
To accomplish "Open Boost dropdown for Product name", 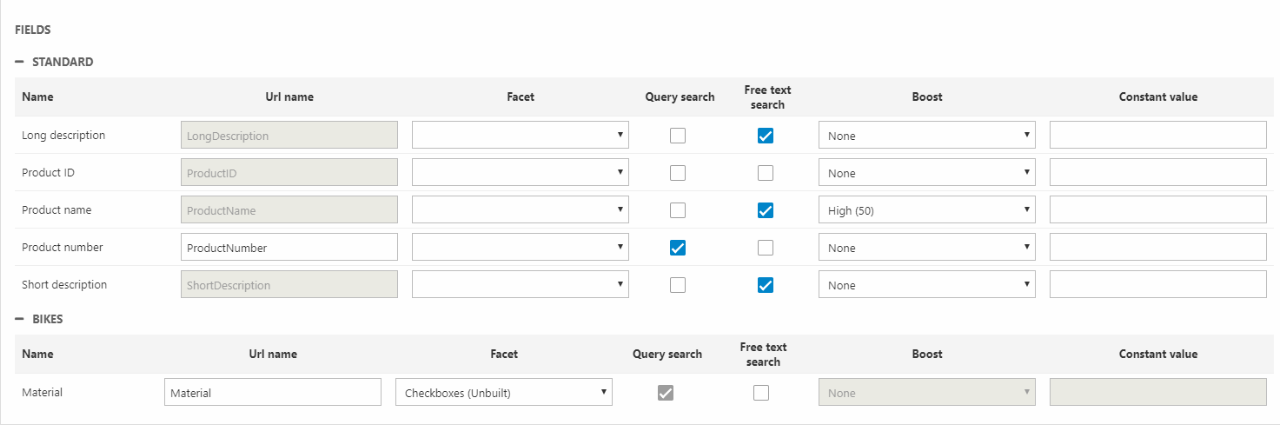I will coord(926,211).
